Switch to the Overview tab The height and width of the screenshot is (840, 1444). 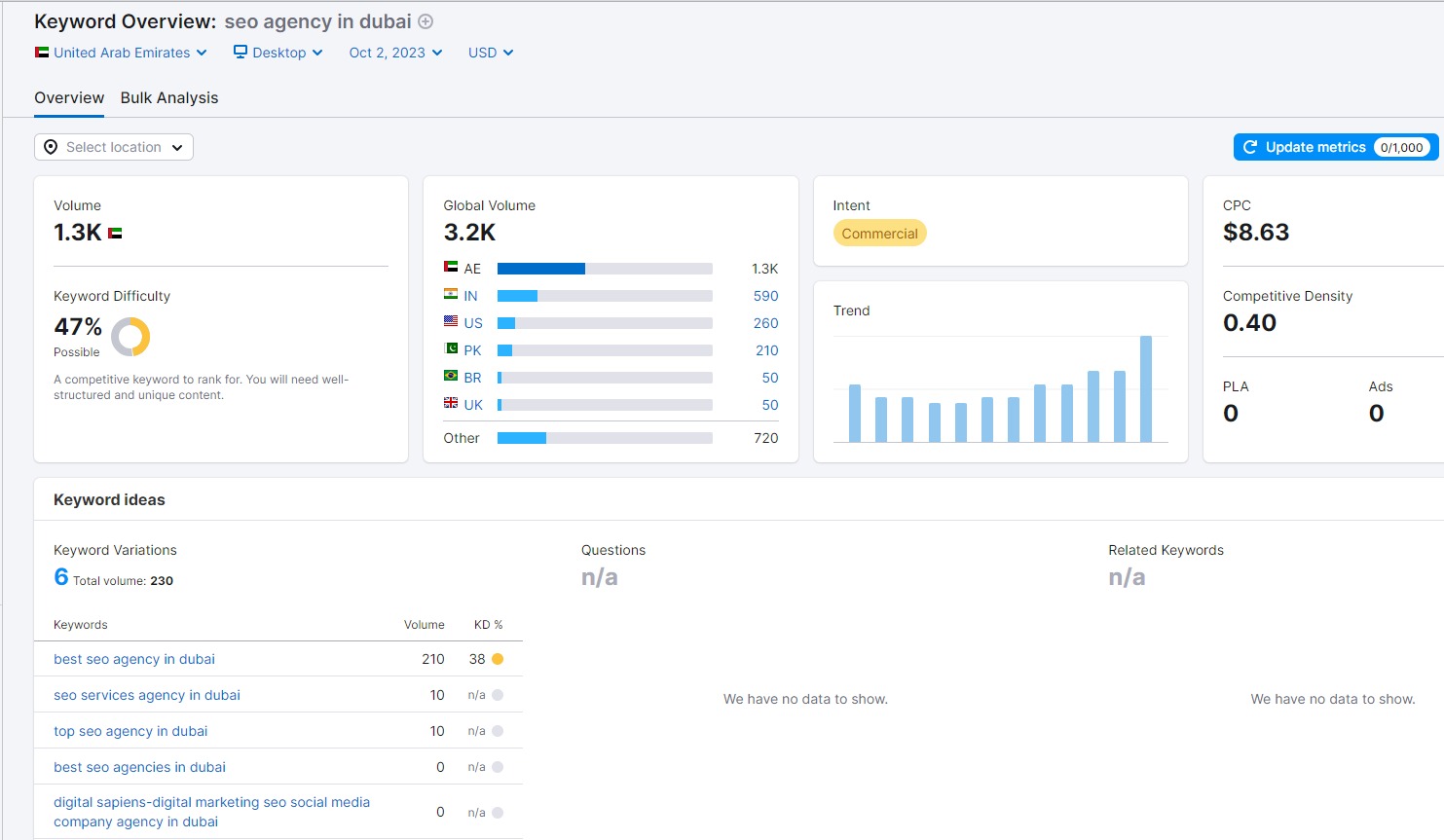(69, 97)
